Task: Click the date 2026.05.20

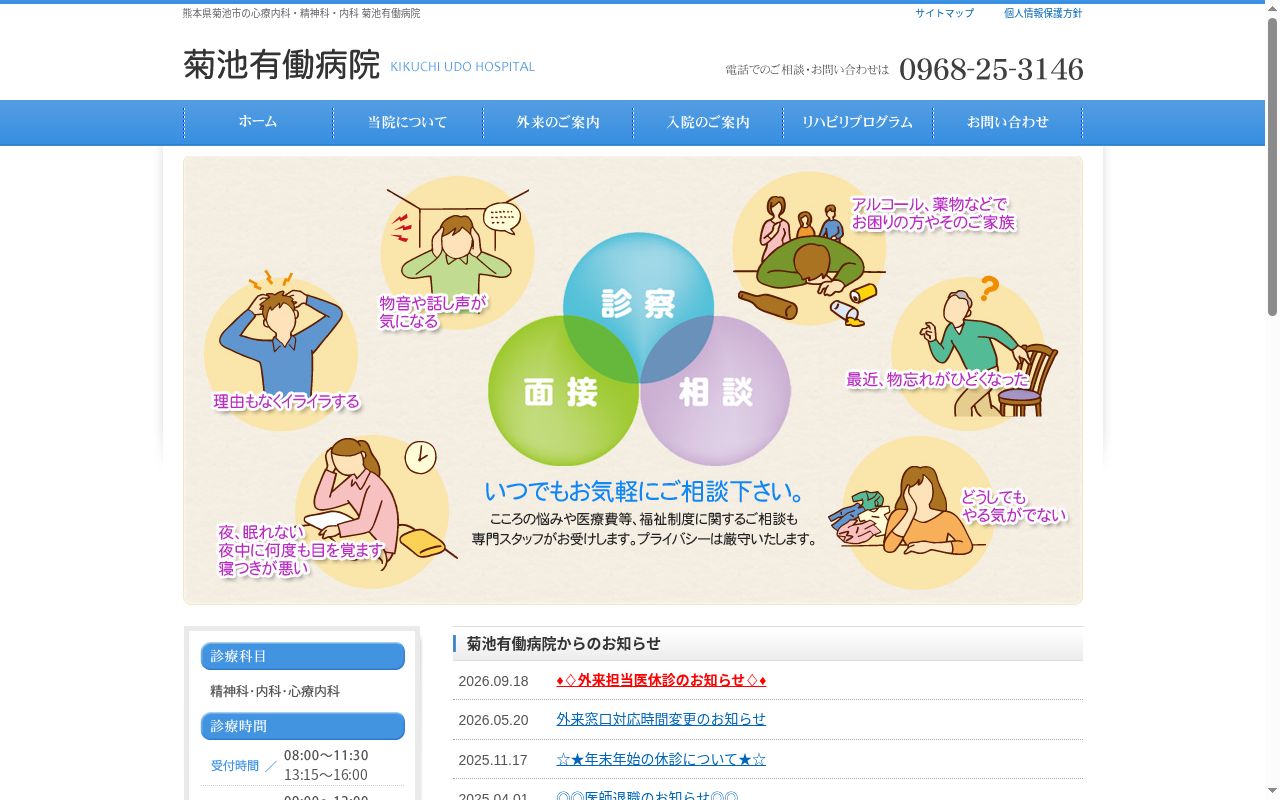Action: (493, 720)
